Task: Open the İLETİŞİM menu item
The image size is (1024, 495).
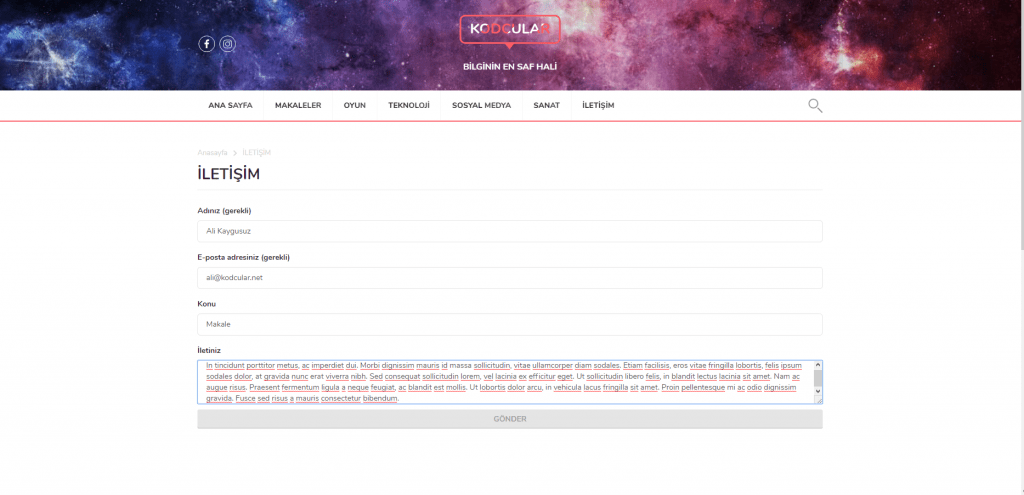Action: click(598, 105)
